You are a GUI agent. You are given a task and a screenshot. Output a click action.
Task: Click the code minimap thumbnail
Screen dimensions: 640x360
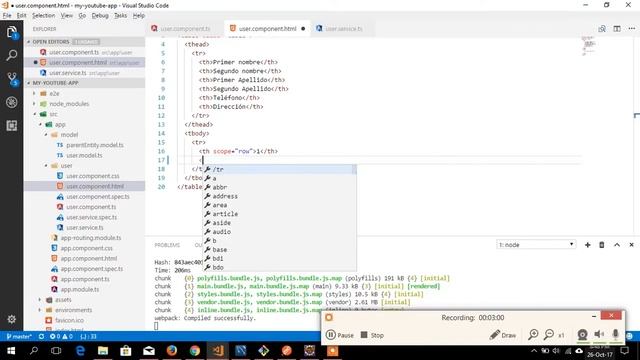tap(588, 46)
